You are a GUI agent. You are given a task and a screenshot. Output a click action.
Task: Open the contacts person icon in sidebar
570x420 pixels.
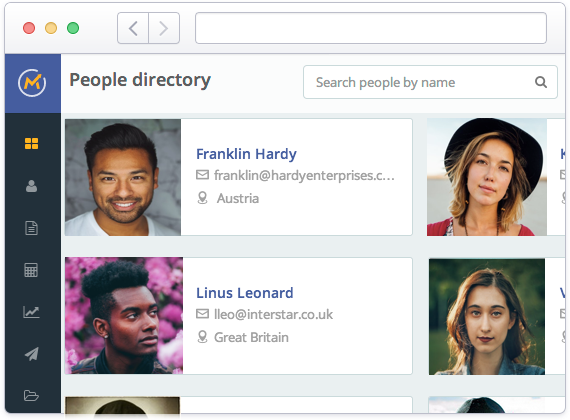coord(31,186)
